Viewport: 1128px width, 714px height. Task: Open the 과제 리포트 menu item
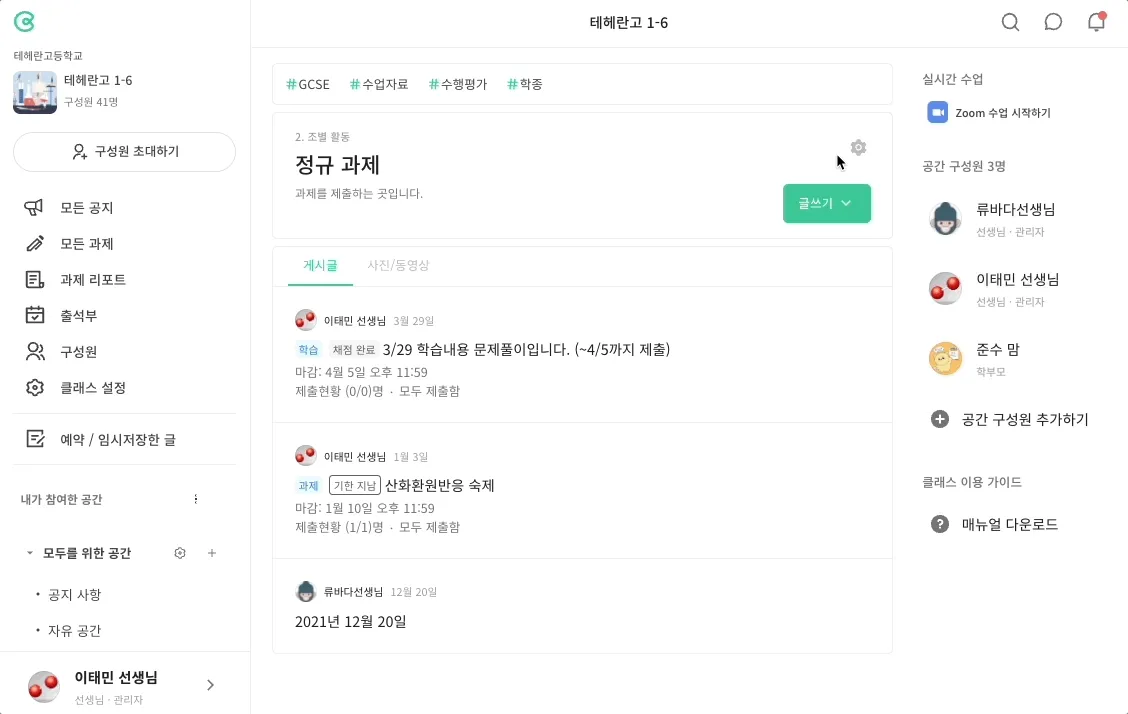point(92,280)
